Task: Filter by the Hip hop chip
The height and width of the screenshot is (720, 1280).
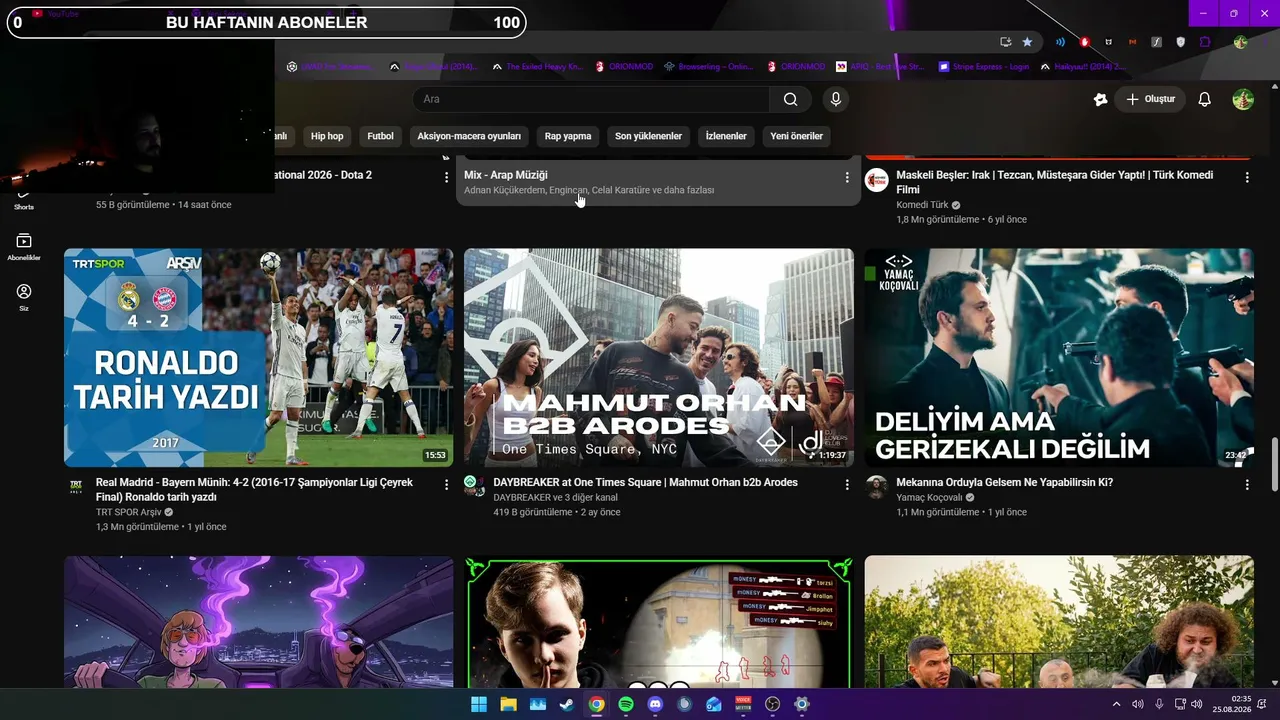Action: 327,136
